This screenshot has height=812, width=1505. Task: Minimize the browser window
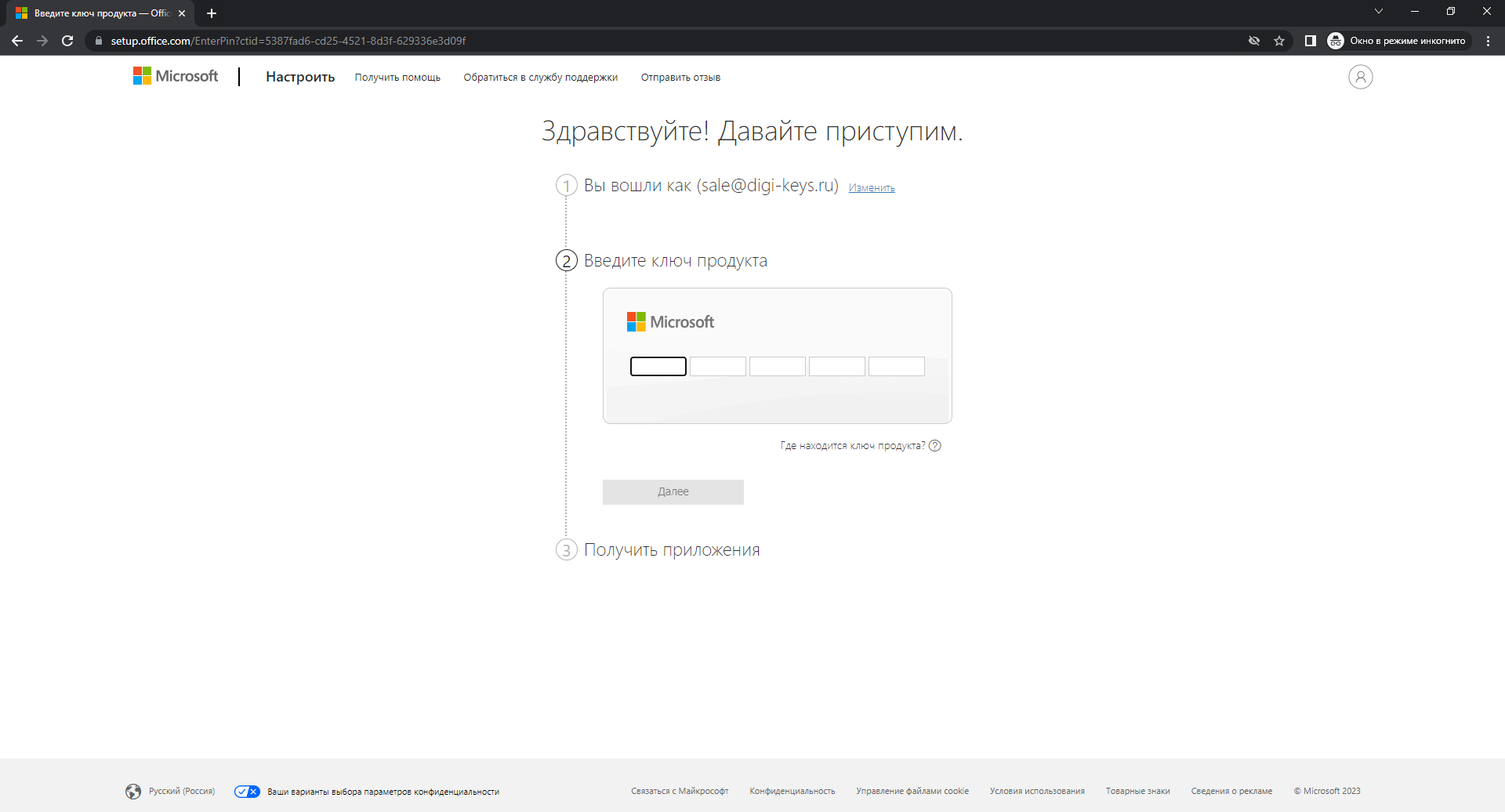point(1415,11)
